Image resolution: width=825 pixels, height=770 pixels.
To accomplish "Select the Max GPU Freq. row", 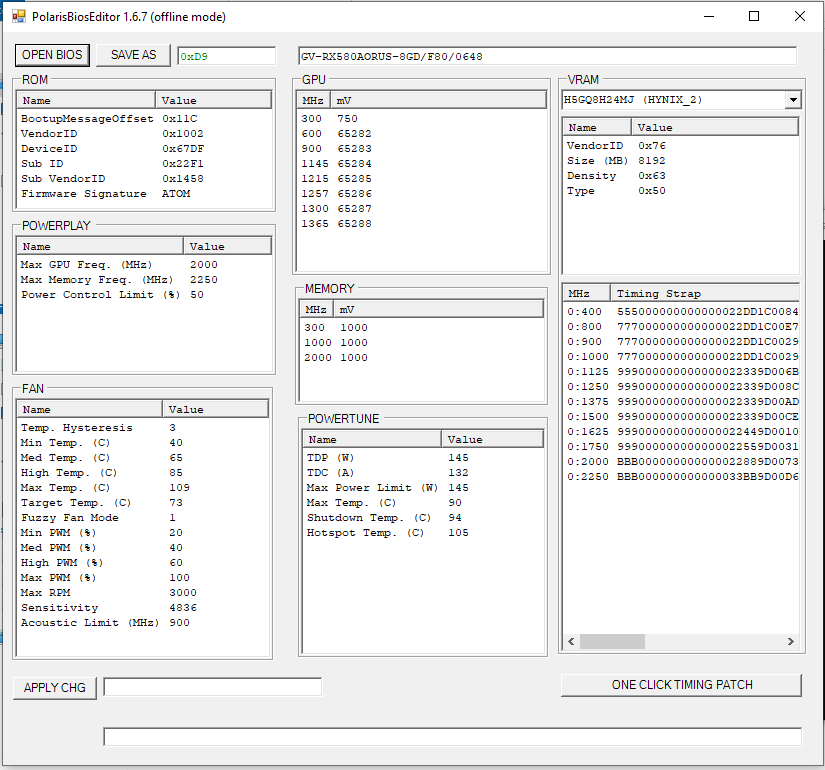I will pos(145,265).
